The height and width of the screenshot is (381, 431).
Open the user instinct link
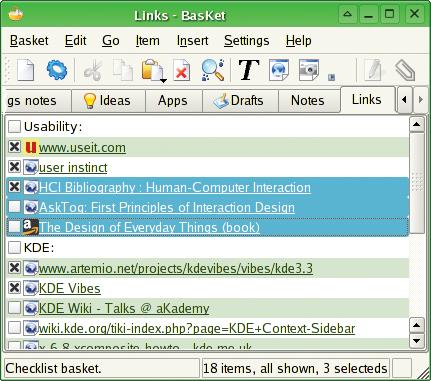point(73,167)
